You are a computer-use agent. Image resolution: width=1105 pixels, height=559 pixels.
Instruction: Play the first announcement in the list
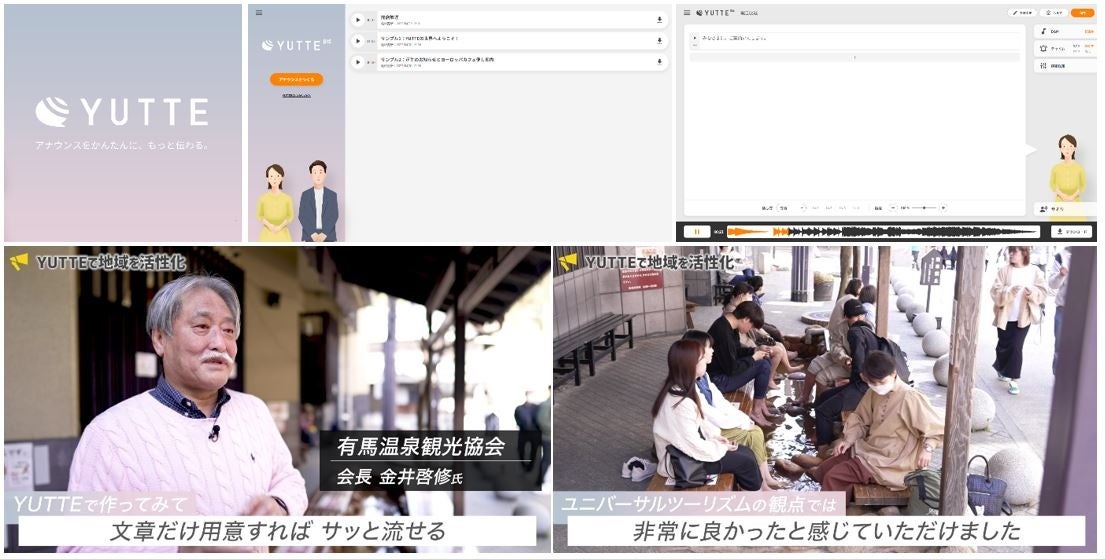[x=358, y=20]
